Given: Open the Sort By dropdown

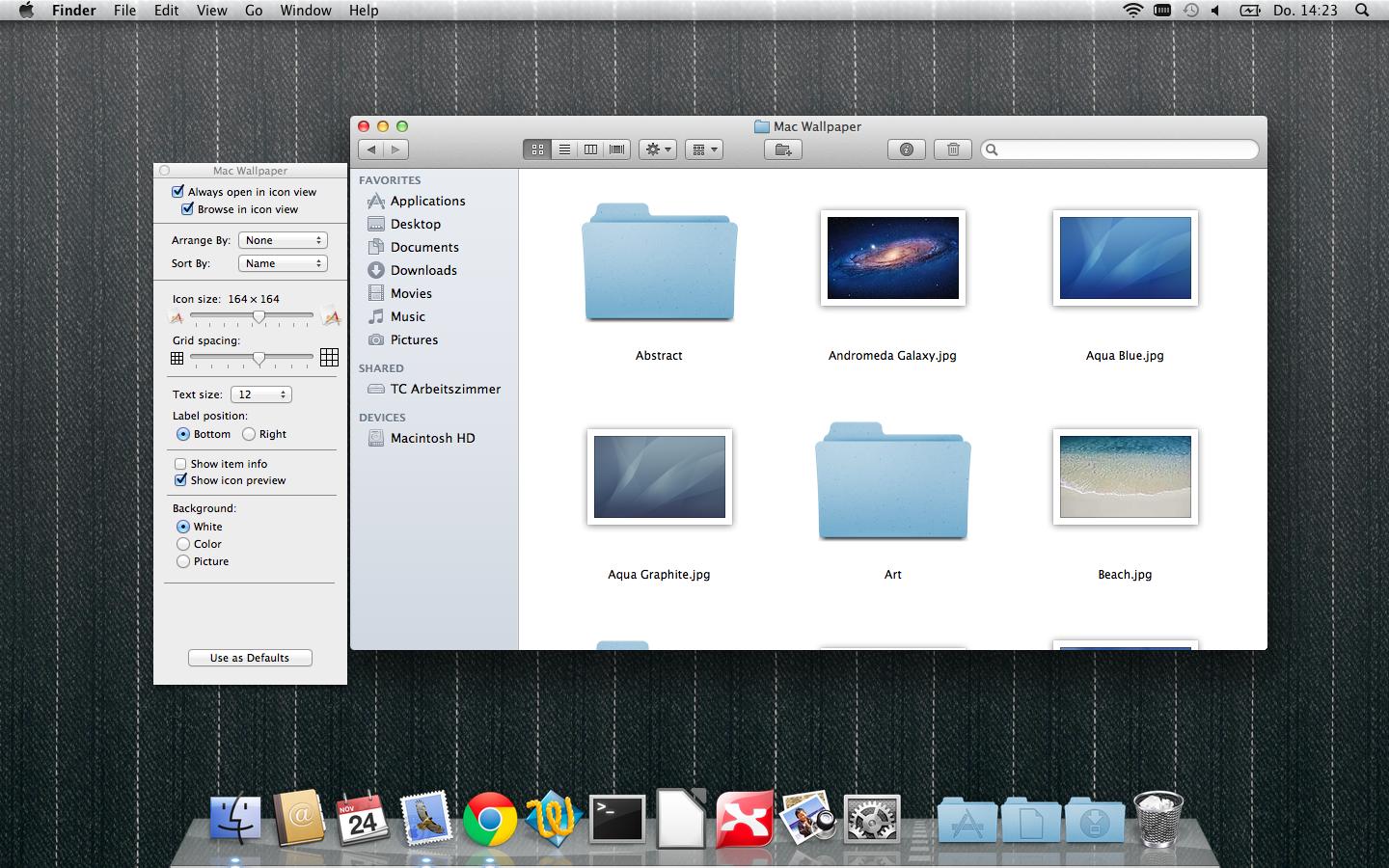Looking at the screenshot, I should click(283, 263).
